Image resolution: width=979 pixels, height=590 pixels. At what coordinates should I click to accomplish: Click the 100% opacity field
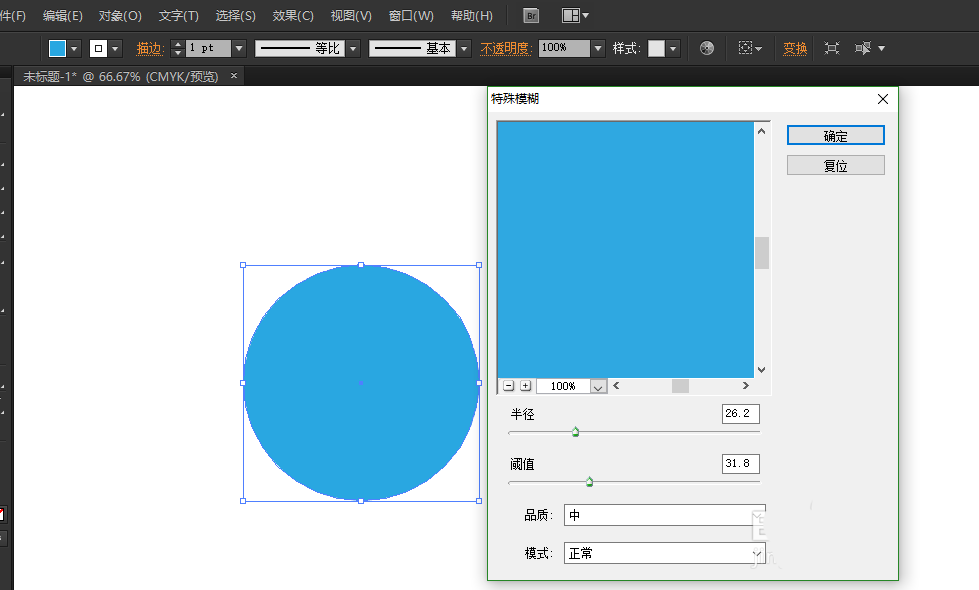coord(564,48)
